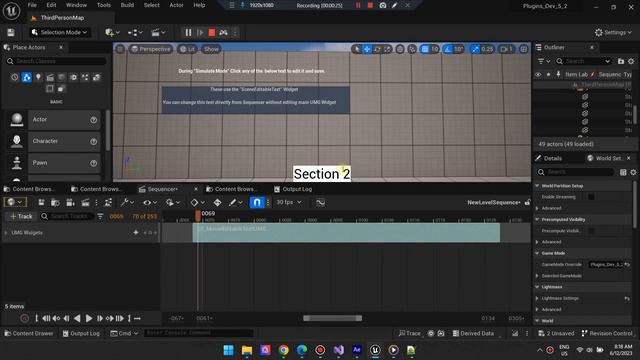The height and width of the screenshot is (360, 640).
Task: Open help for Actor class
Action: click(93, 120)
